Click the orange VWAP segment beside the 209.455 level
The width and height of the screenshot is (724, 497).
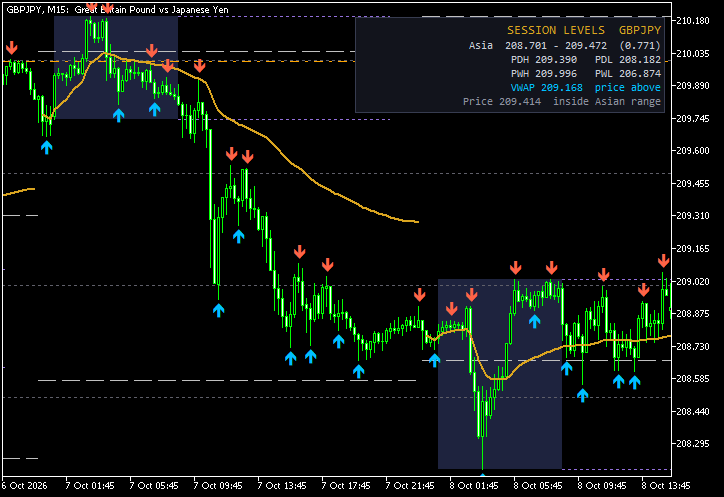coord(18,192)
